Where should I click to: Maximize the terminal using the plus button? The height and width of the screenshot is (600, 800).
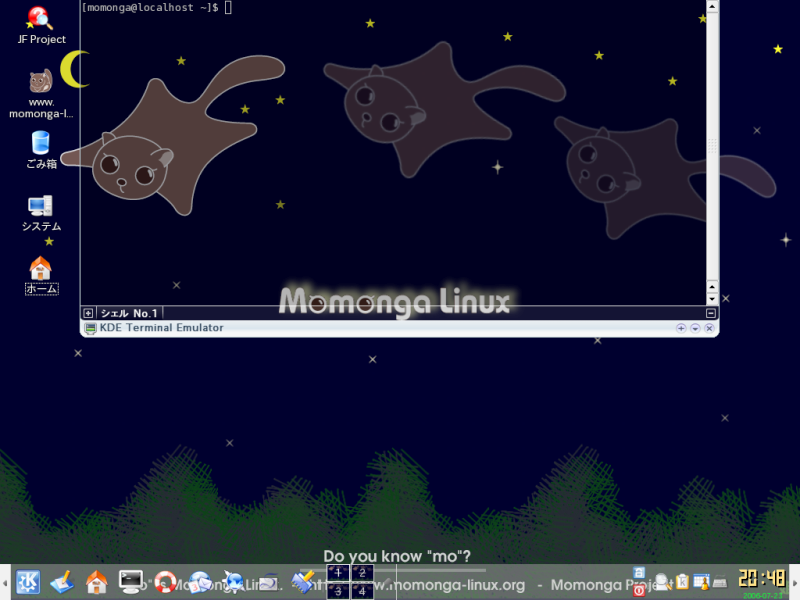point(681,328)
